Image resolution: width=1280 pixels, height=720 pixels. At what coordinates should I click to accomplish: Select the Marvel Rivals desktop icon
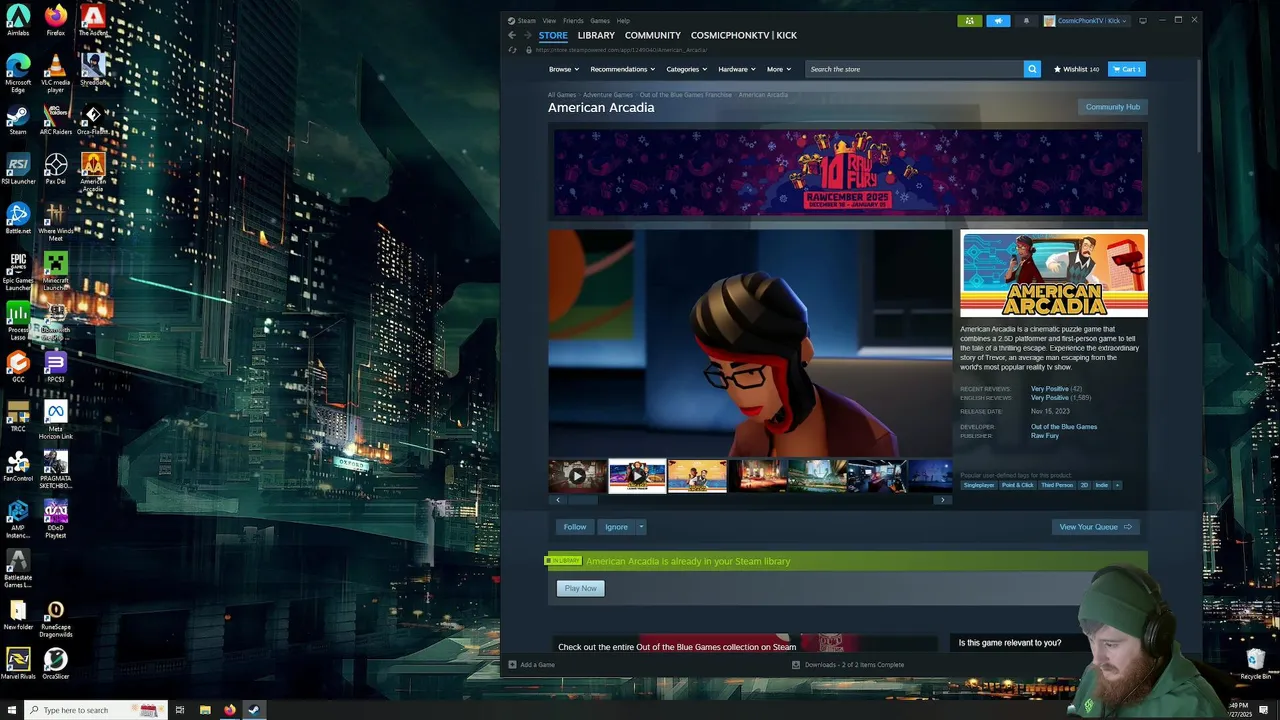coord(18,664)
